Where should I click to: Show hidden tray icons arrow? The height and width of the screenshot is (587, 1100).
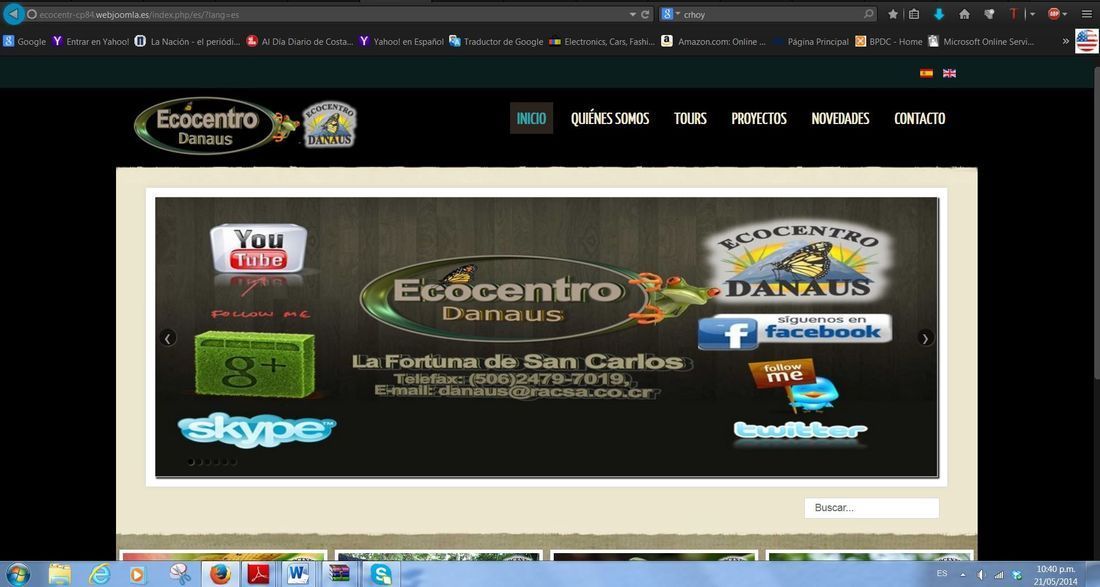click(962, 574)
